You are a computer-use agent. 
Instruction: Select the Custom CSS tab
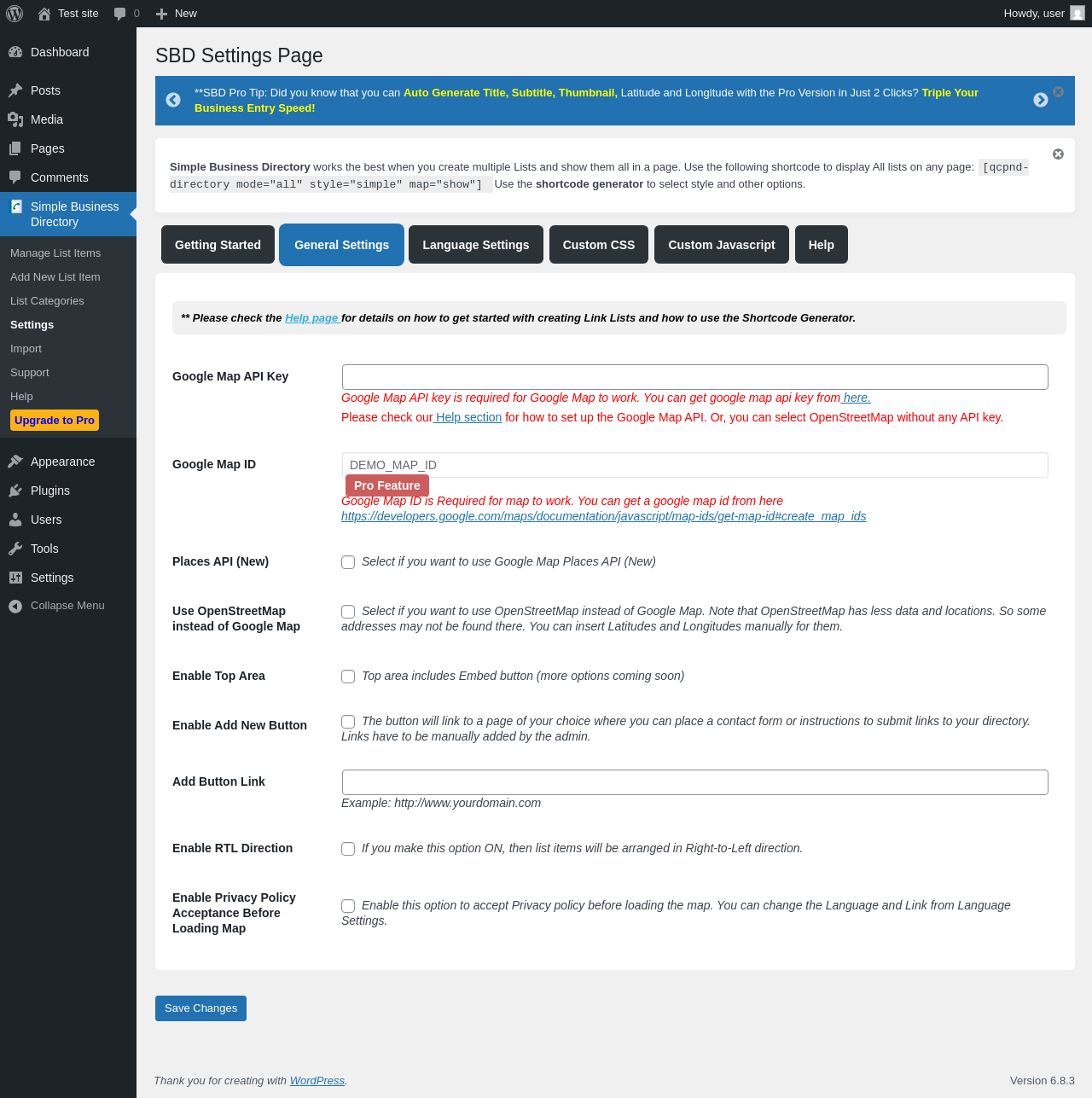[599, 245]
